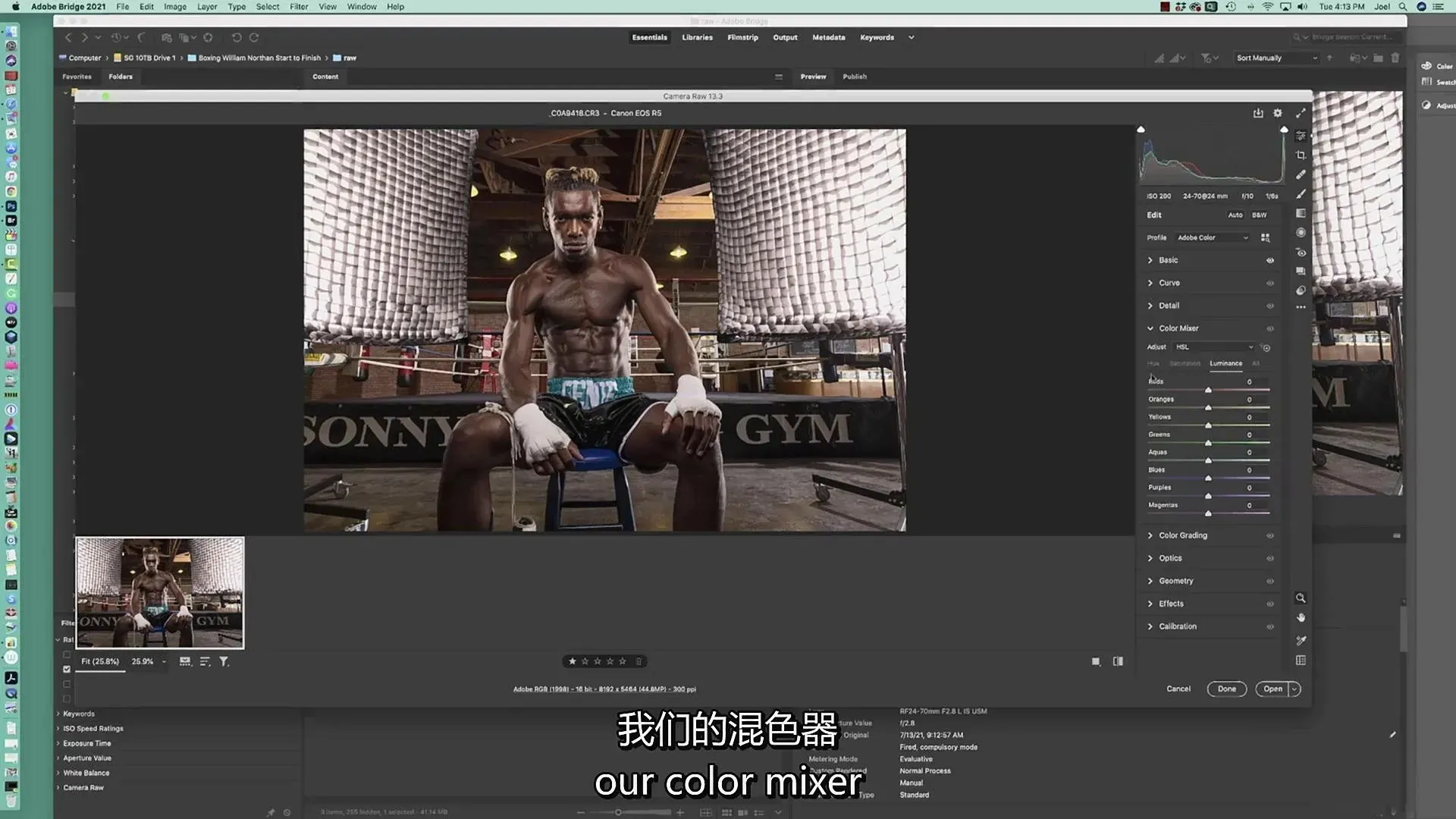This screenshot has height=819, width=1456.
Task: Click the Hand tool icon
Action: tap(1301, 618)
